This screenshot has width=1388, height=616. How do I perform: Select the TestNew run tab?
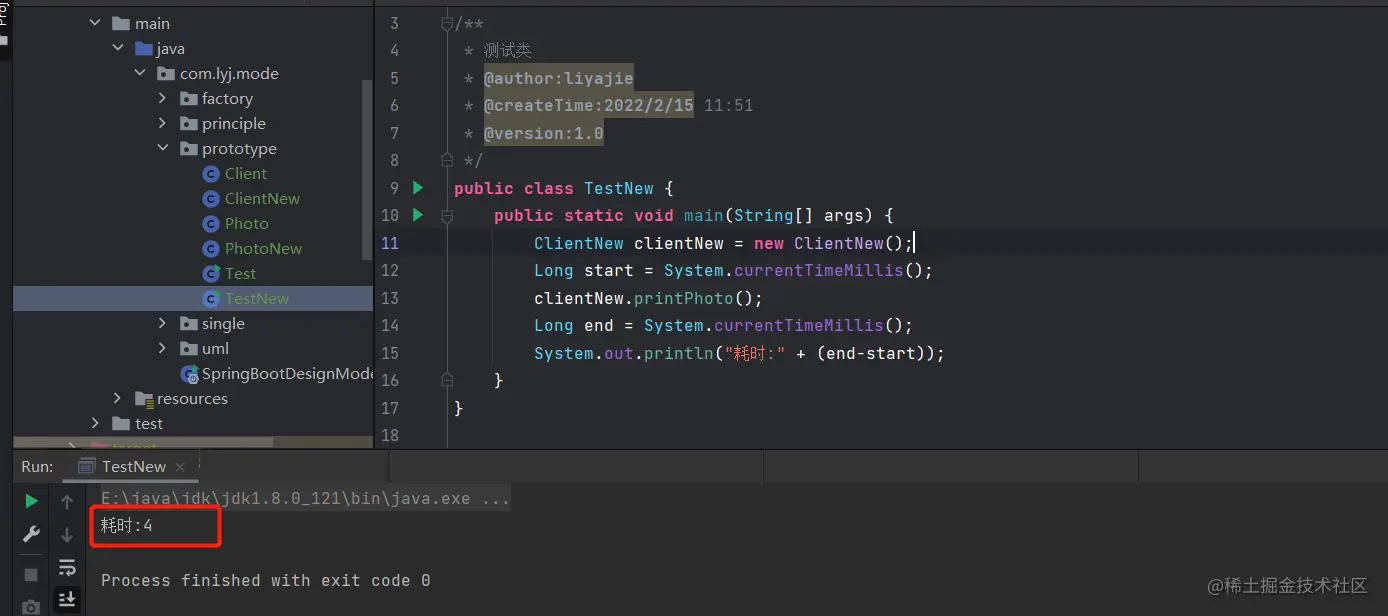click(133, 467)
